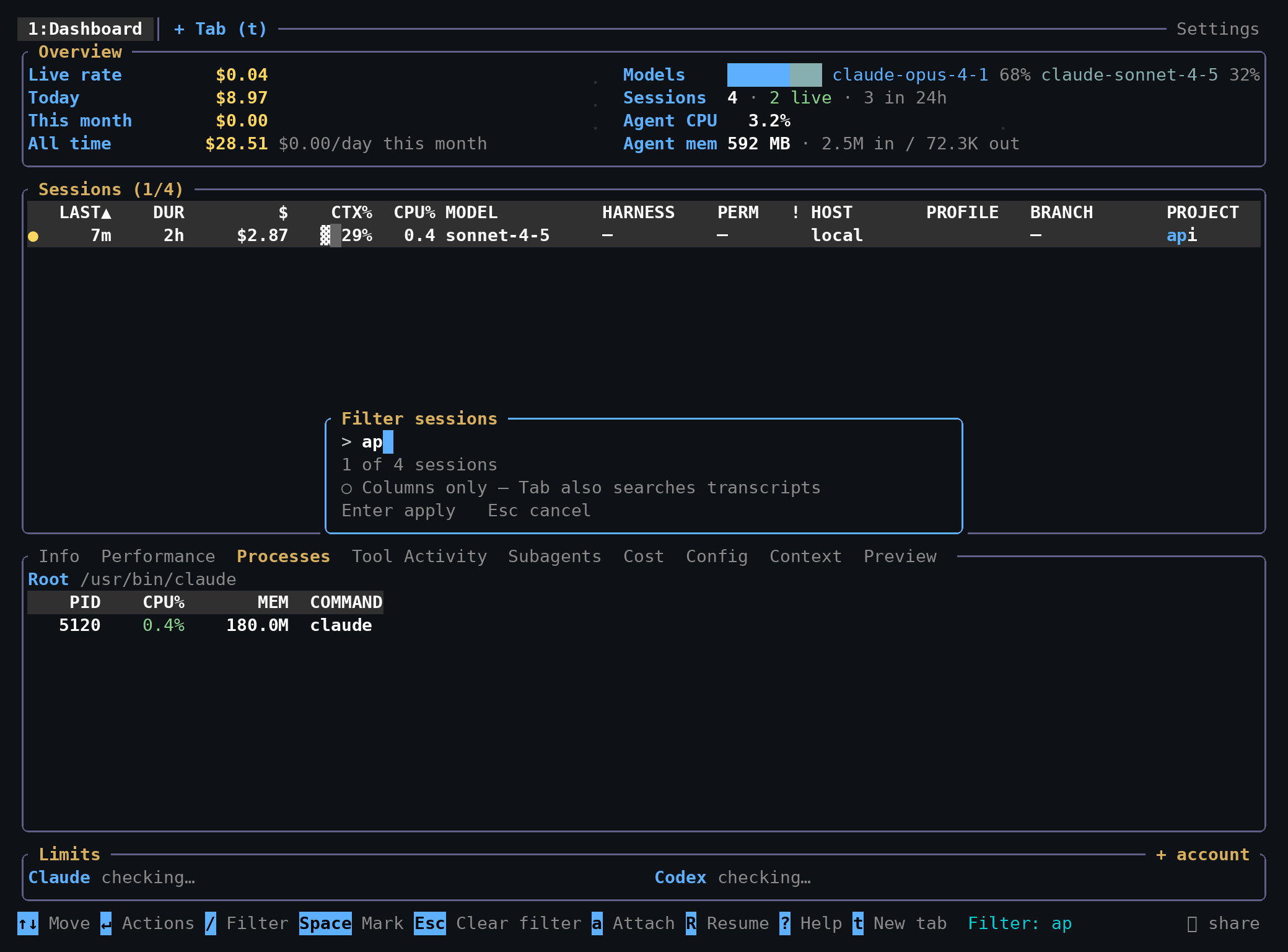Sort sessions by the LAST column header

[x=85, y=213]
